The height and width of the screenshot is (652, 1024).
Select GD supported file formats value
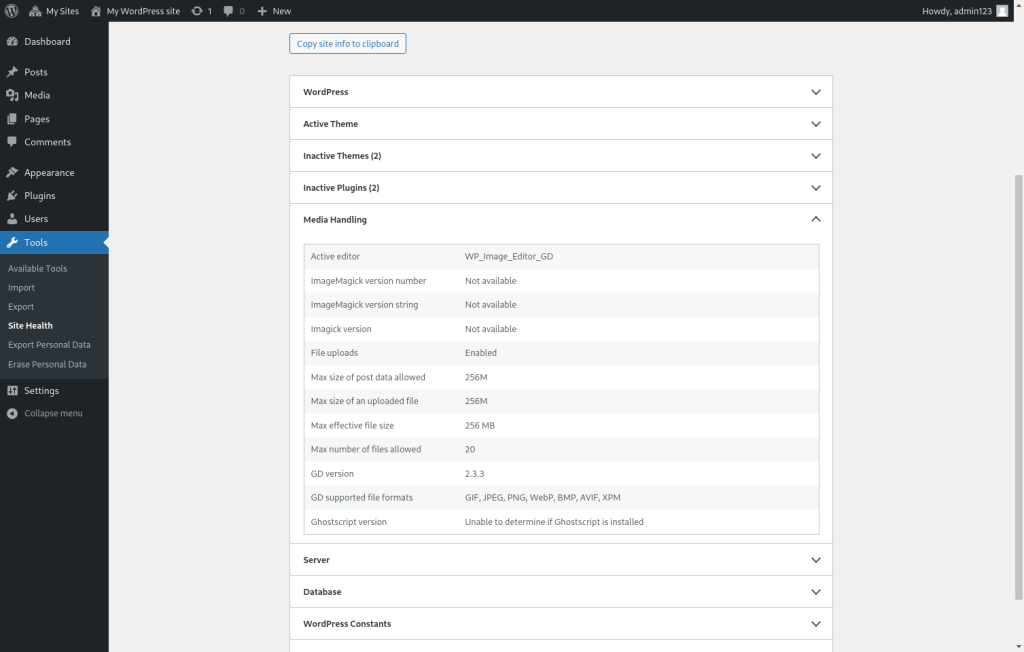click(x=543, y=498)
